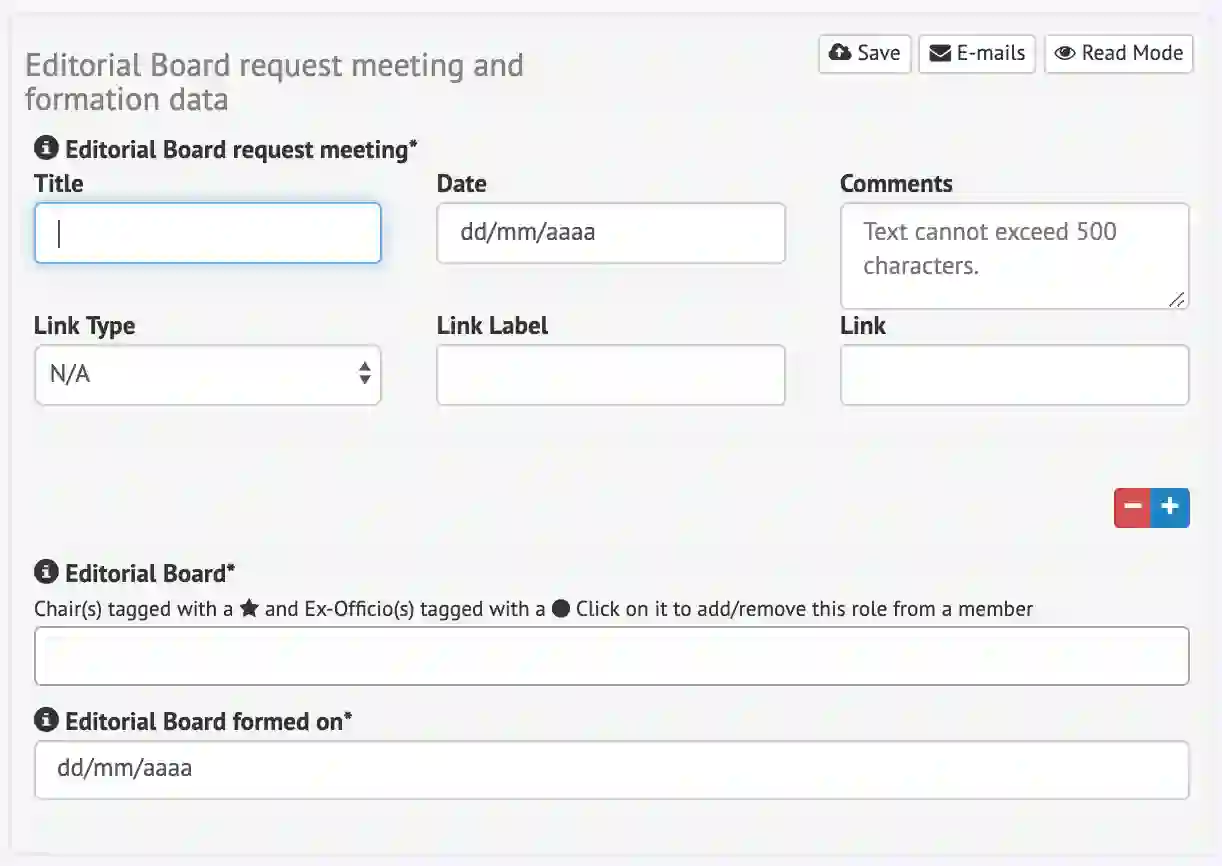Image resolution: width=1222 pixels, height=866 pixels.
Task: Click into the Comments text area
Action: [x=1014, y=255]
